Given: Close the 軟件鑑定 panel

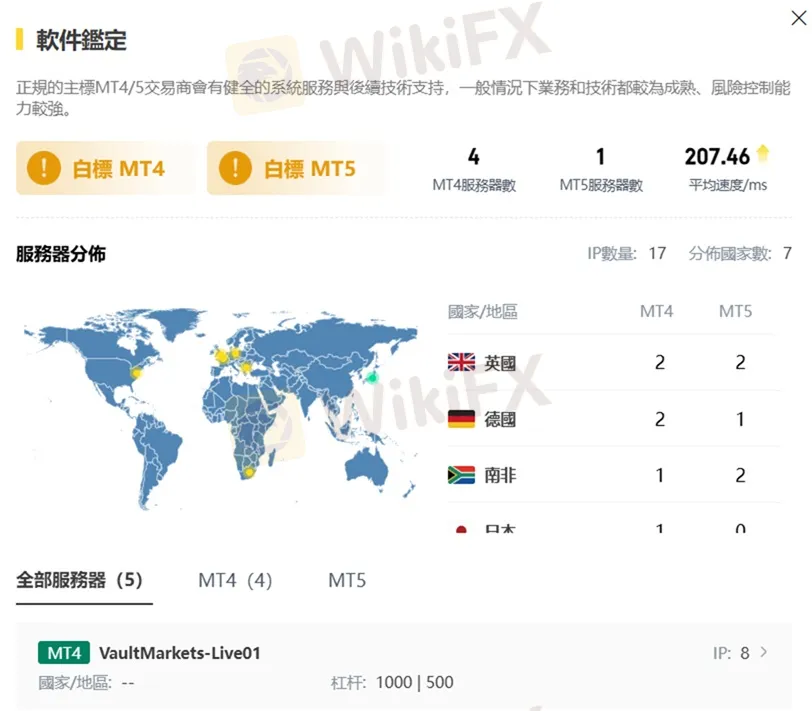Looking at the screenshot, I should pyautogui.click(x=797, y=18).
